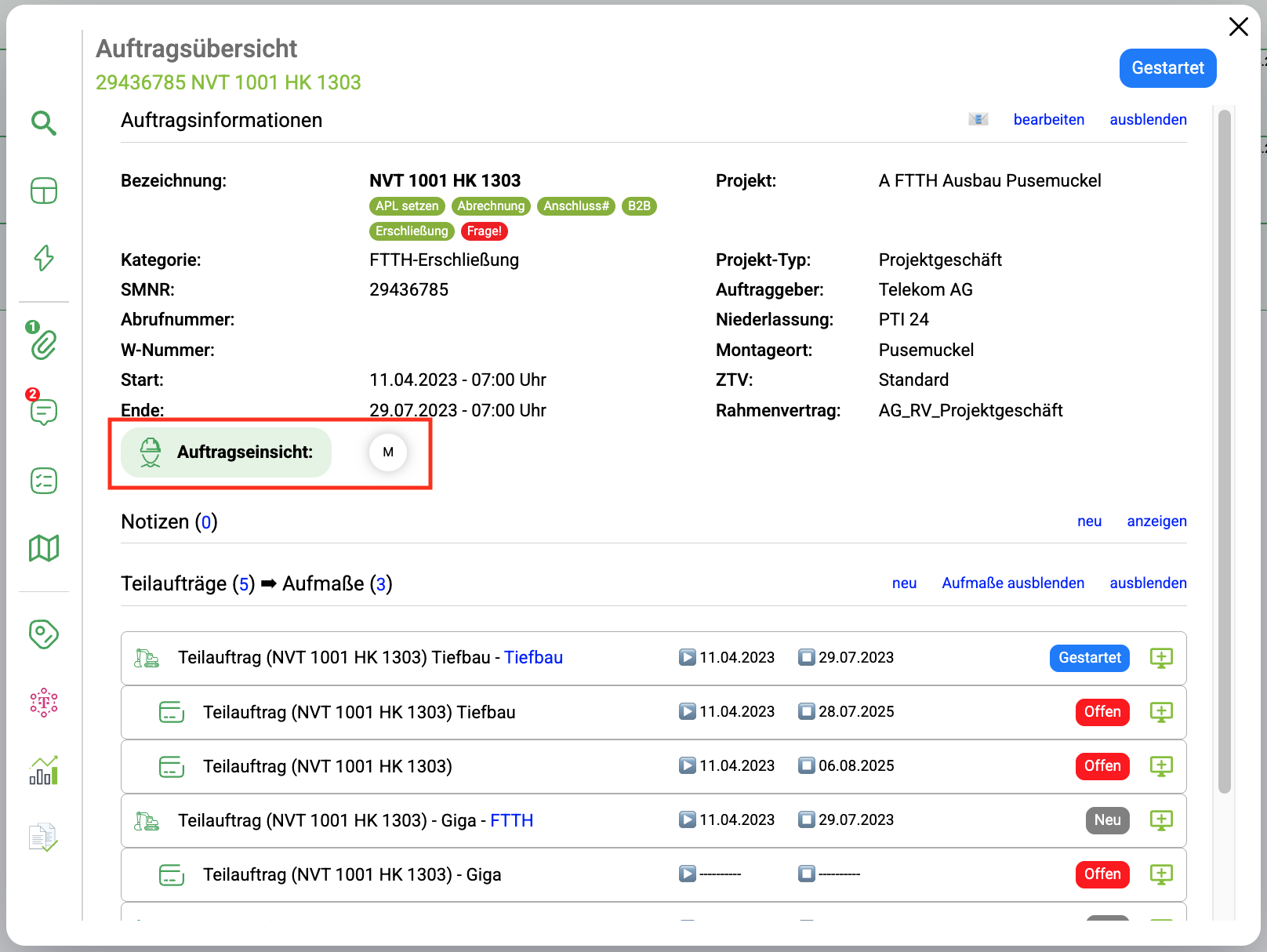This screenshot has width=1267, height=952.
Task: Toggle Aufmaße ausblenden link
Action: 1013,583
